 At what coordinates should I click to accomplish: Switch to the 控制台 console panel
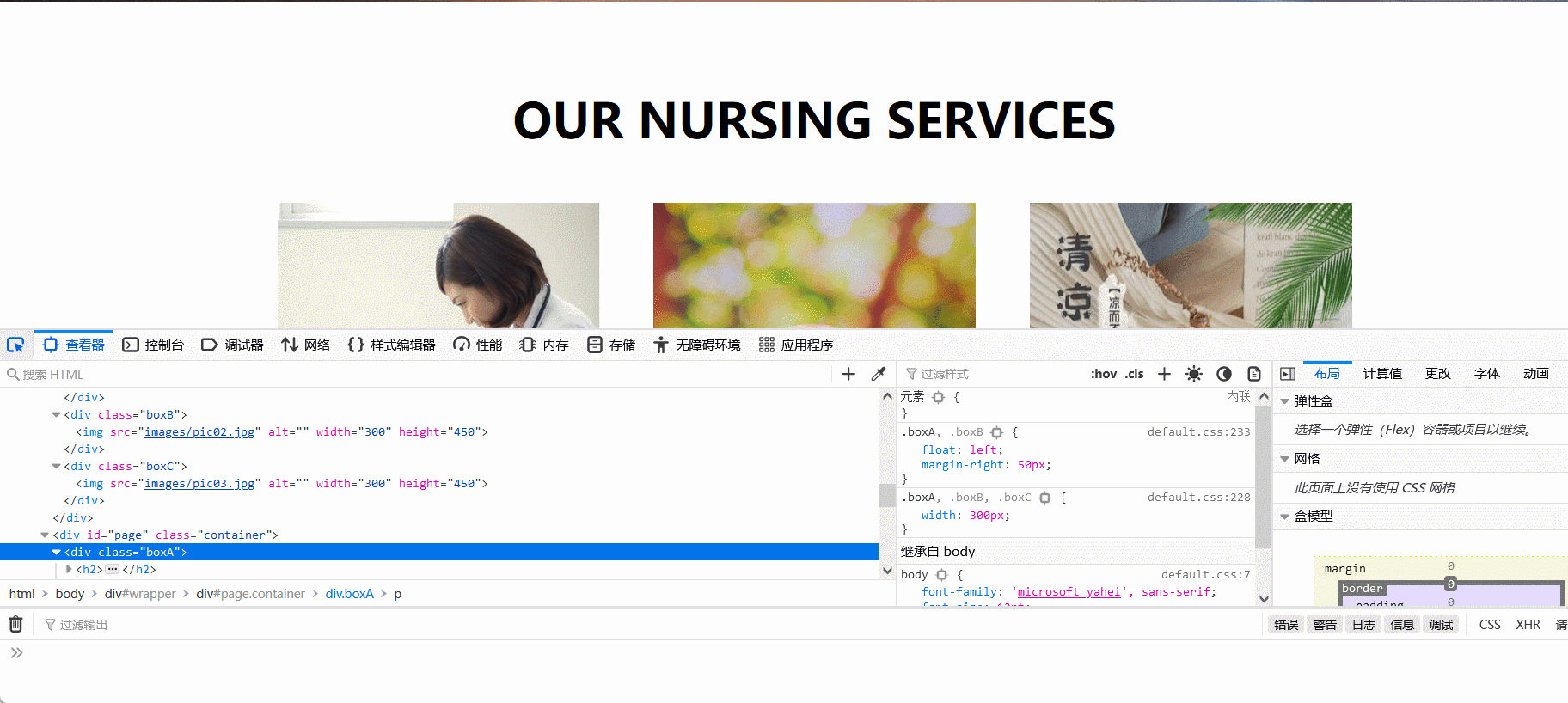(153, 345)
